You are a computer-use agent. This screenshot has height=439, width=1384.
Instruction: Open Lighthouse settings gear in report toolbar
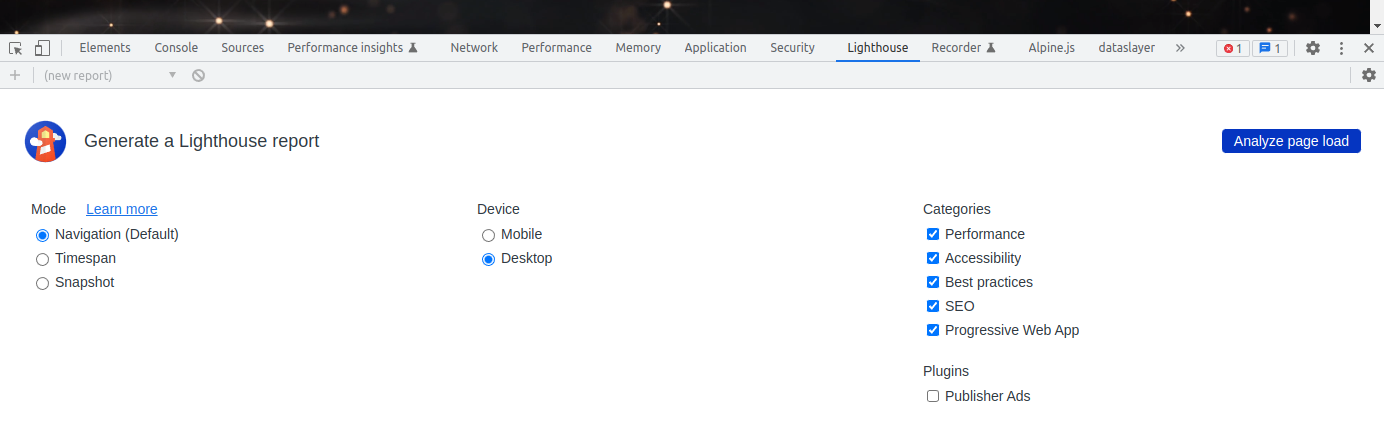coord(1369,75)
